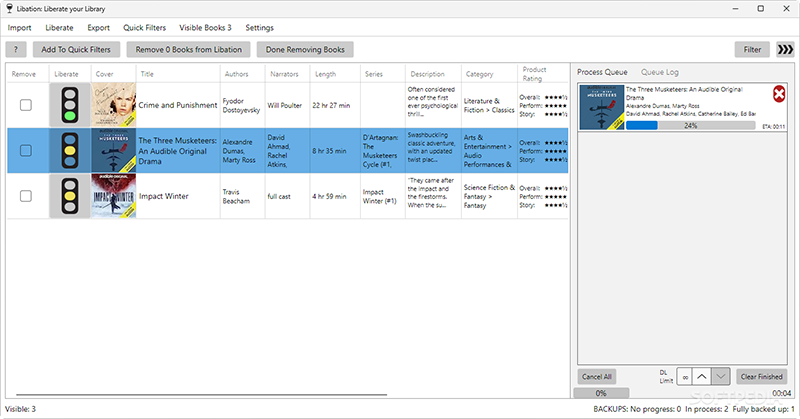Cancel The Three Musketeers download with red X
The image size is (800, 419).
[779, 94]
